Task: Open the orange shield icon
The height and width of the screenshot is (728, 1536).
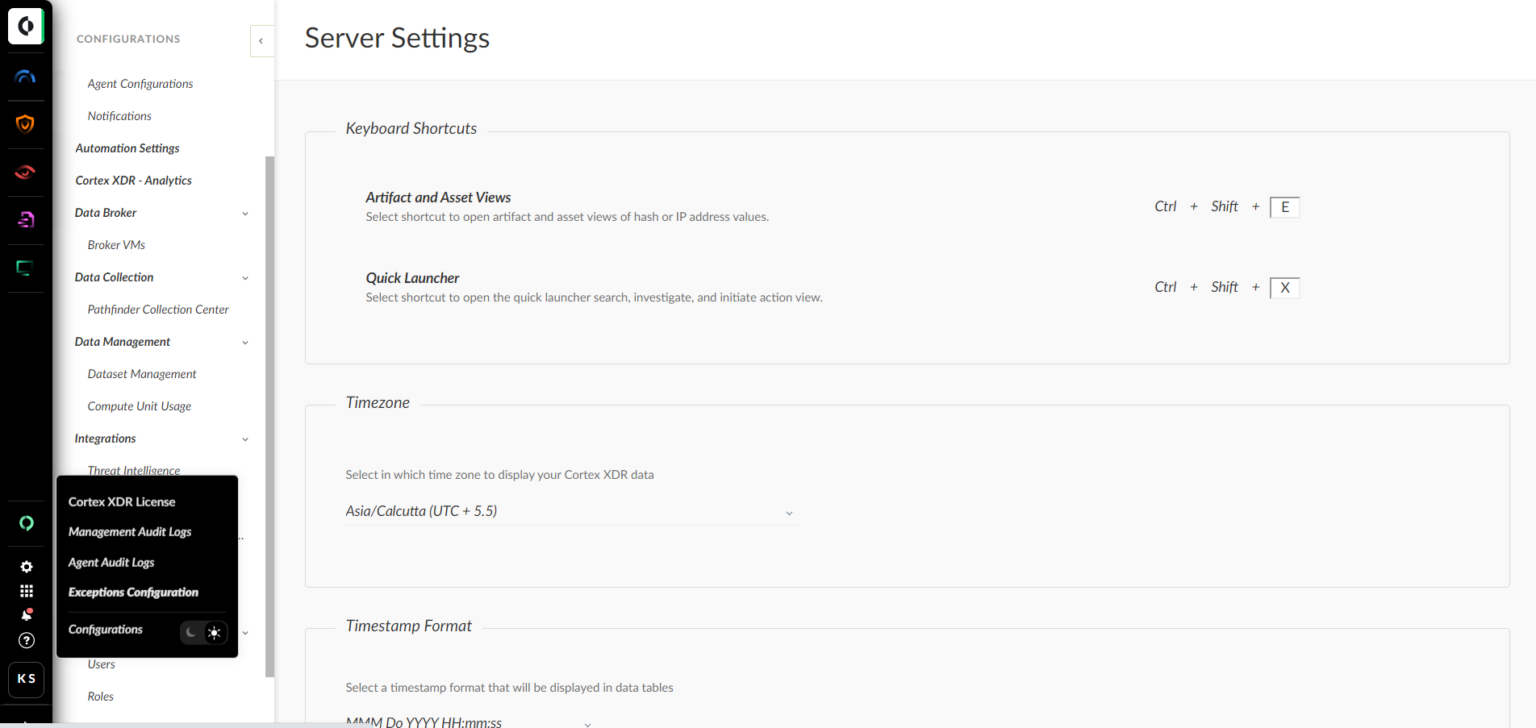Action: click(26, 124)
